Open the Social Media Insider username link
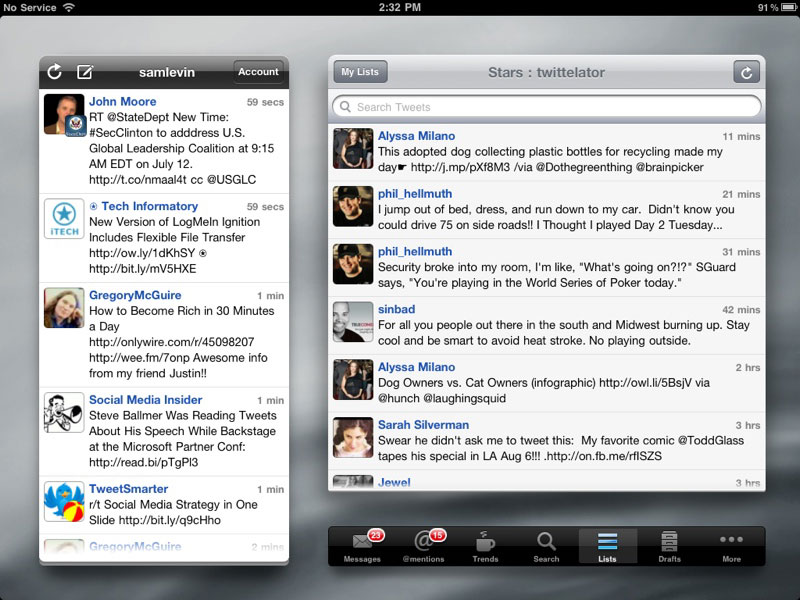Viewport: 800px width, 600px height. pyautogui.click(x=145, y=399)
